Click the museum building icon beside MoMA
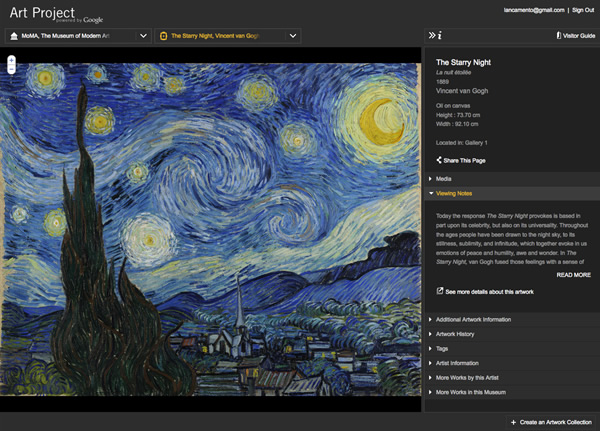The height and width of the screenshot is (431, 600). pos(14,36)
